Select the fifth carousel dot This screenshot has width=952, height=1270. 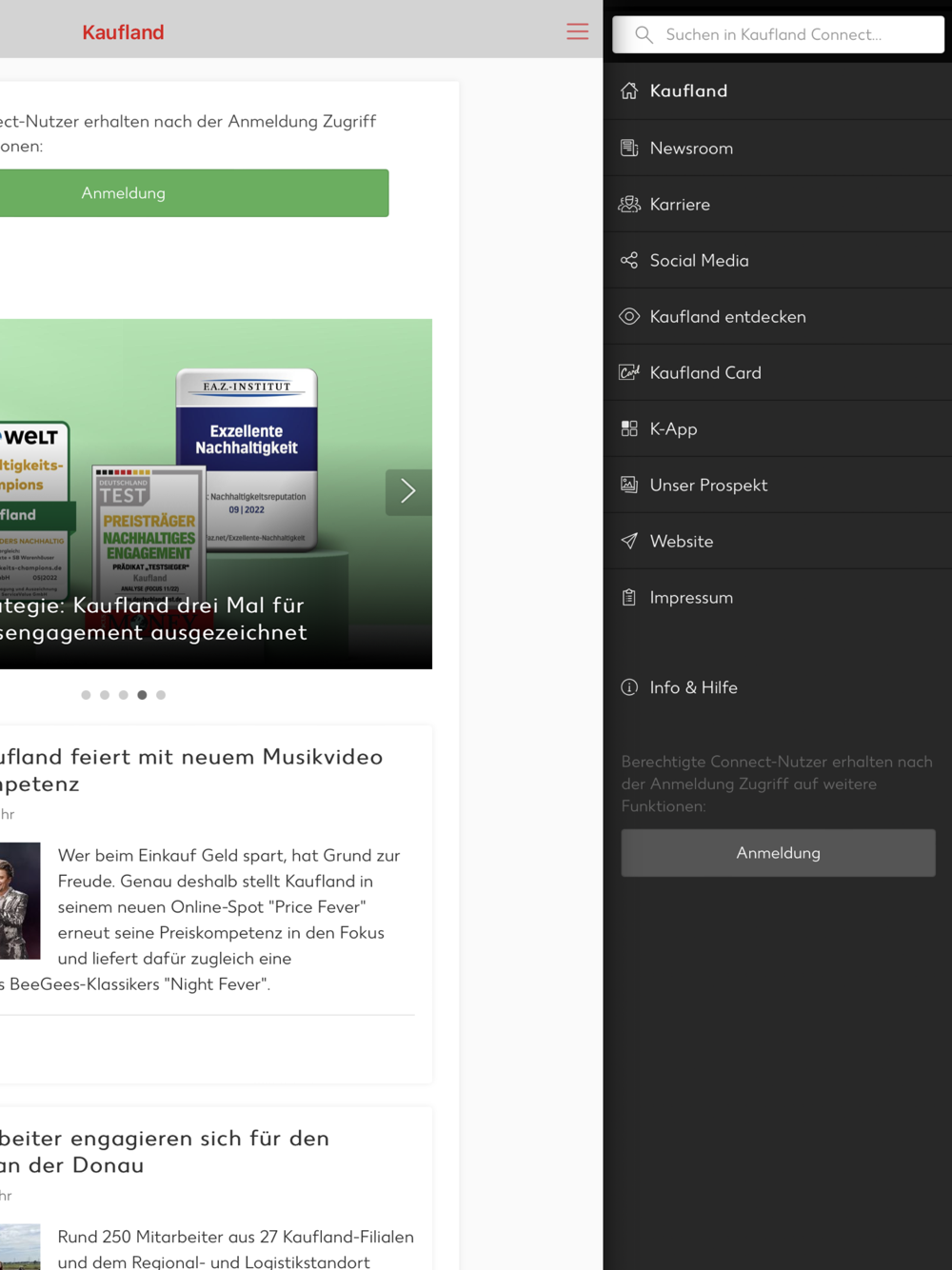(161, 695)
